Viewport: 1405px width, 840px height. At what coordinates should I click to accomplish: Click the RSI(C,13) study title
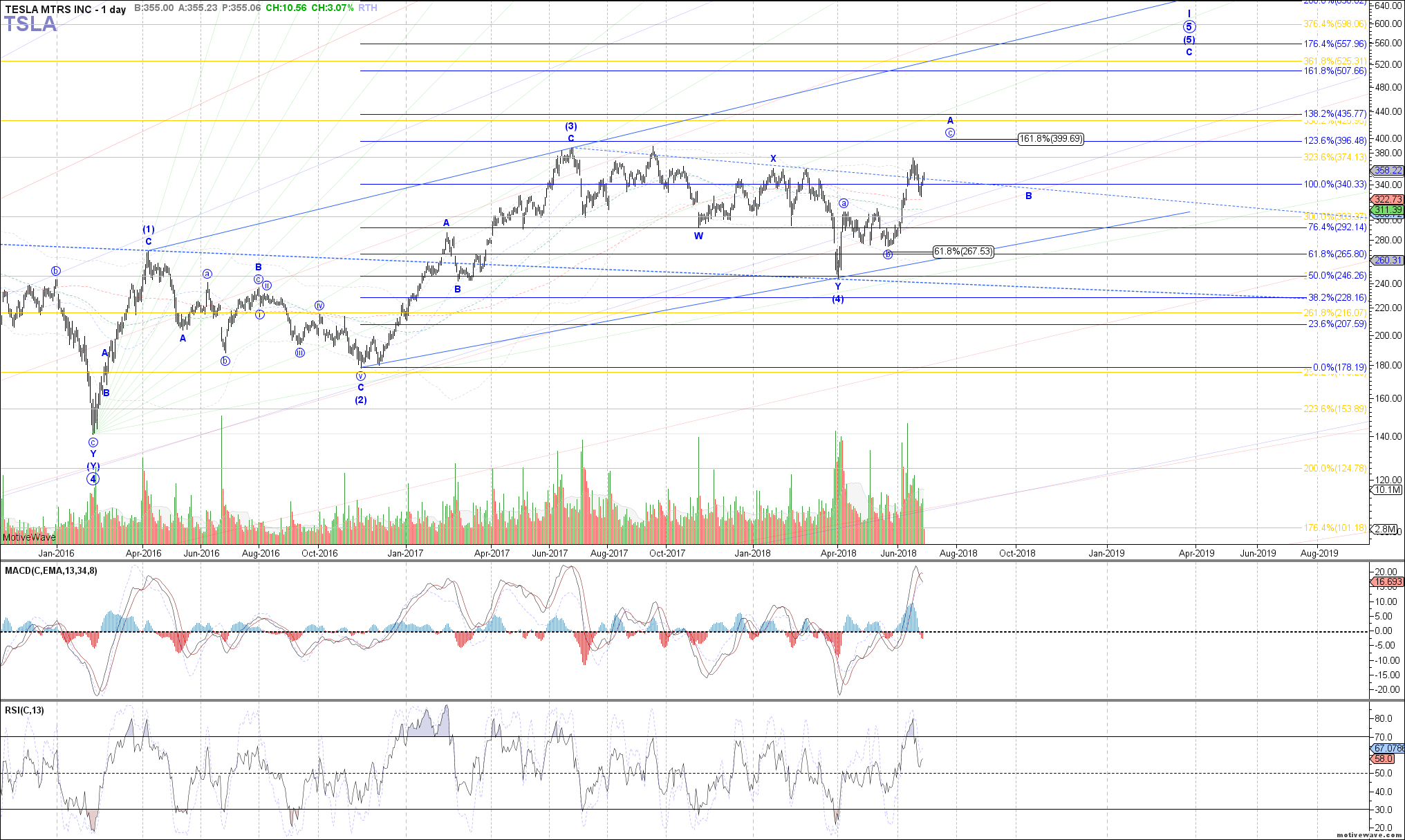(24, 710)
